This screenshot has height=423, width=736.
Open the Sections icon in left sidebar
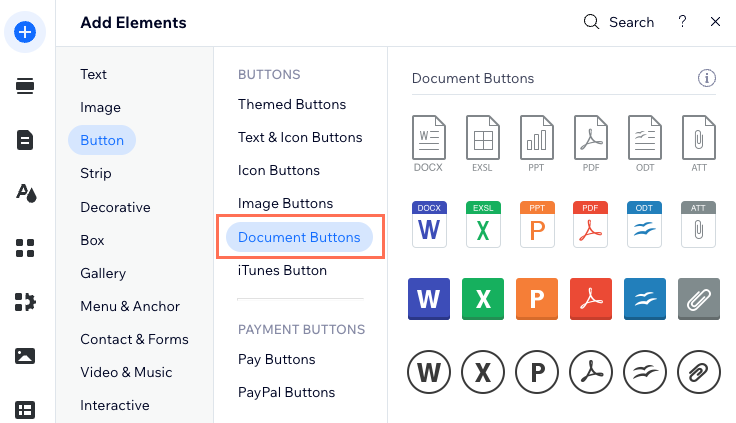tap(25, 86)
